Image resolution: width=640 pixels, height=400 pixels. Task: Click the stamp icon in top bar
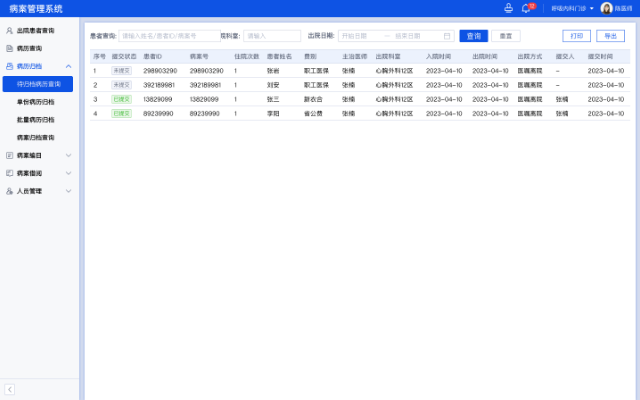[x=508, y=8]
